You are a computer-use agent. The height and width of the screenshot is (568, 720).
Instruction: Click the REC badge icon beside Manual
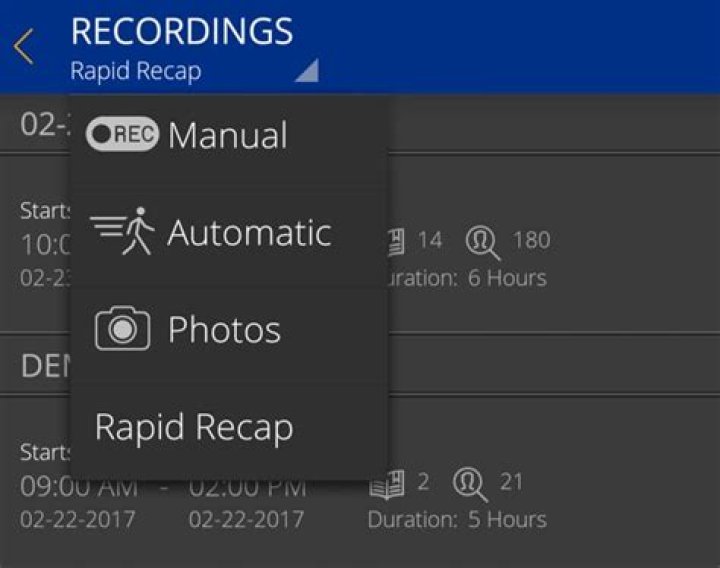click(x=122, y=134)
